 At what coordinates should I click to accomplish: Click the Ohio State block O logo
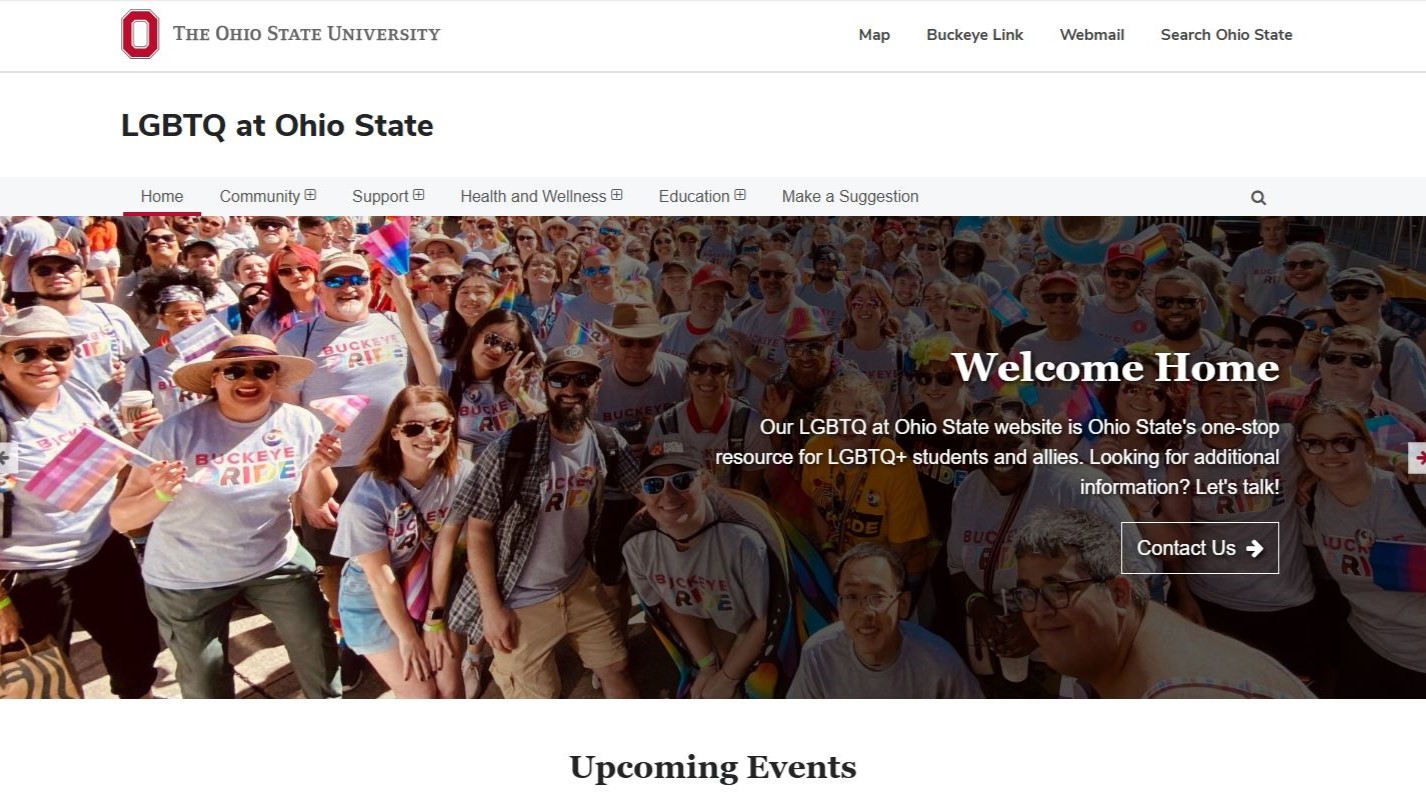coord(140,34)
